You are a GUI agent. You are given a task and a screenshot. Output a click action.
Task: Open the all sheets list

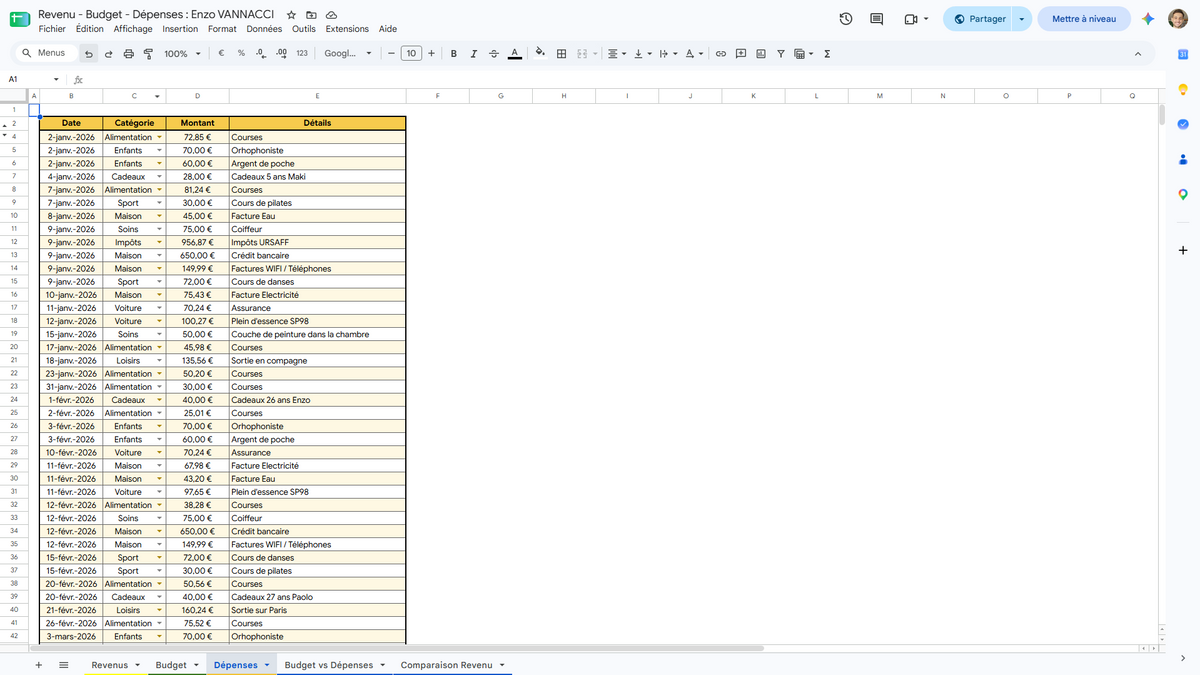63,665
